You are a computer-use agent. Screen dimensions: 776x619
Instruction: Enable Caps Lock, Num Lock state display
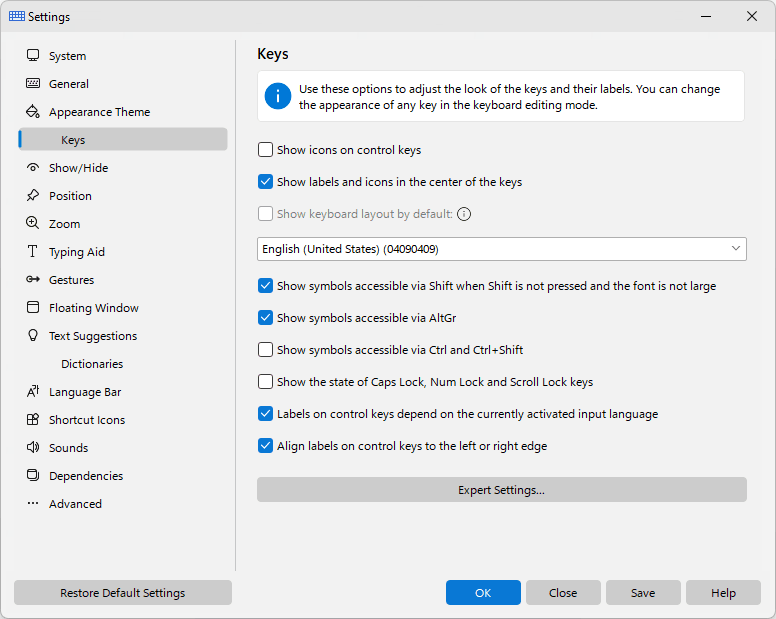[x=265, y=381]
